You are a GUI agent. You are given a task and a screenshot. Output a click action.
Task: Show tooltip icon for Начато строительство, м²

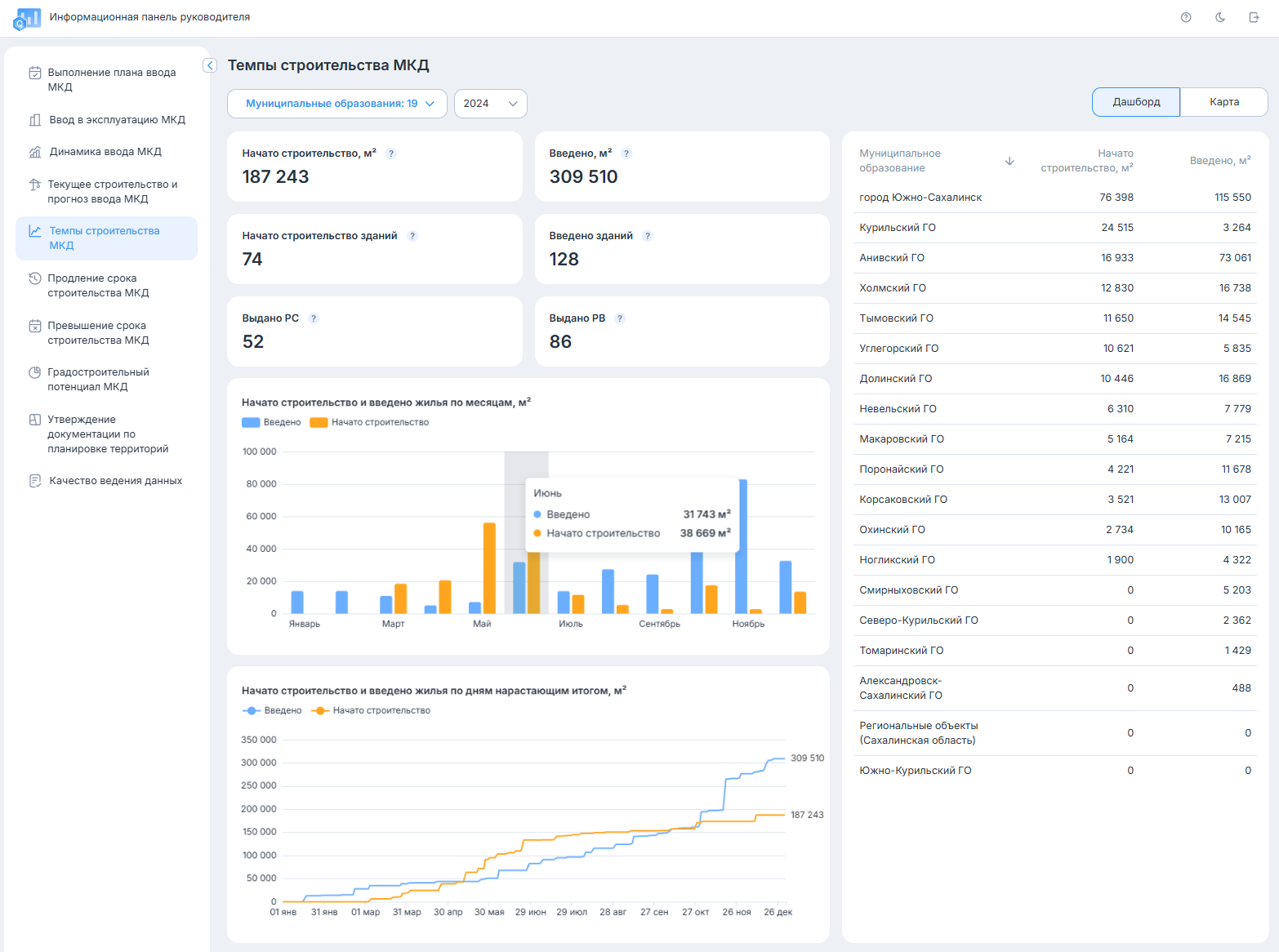tap(391, 153)
